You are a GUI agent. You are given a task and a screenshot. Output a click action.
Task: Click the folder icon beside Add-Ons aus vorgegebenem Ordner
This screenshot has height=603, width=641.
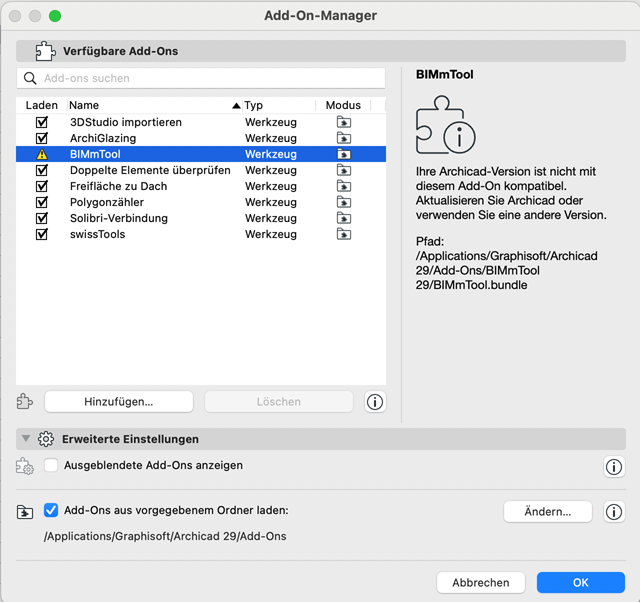click(x=25, y=512)
